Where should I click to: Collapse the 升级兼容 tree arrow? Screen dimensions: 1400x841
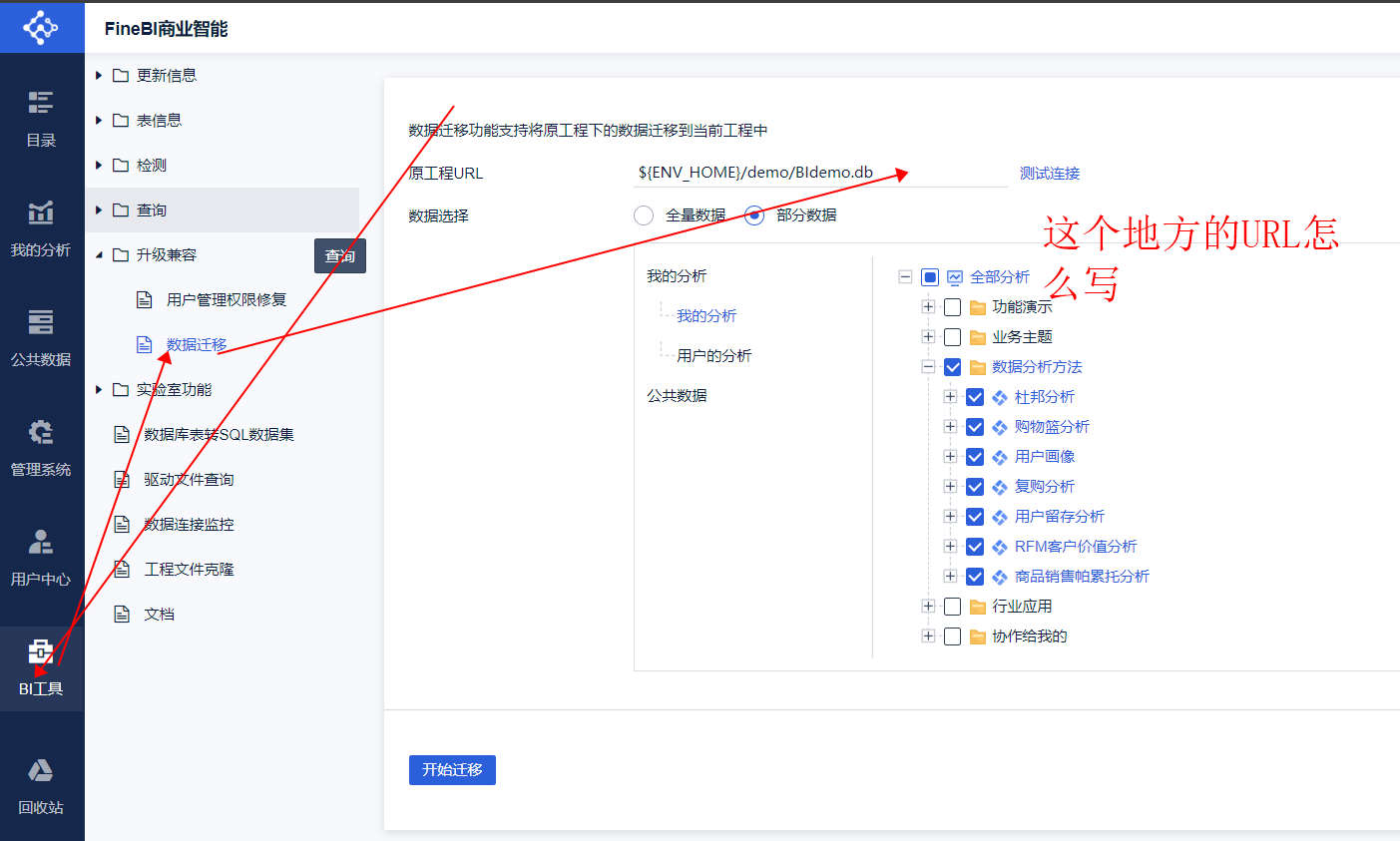click(x=99, y=255)
